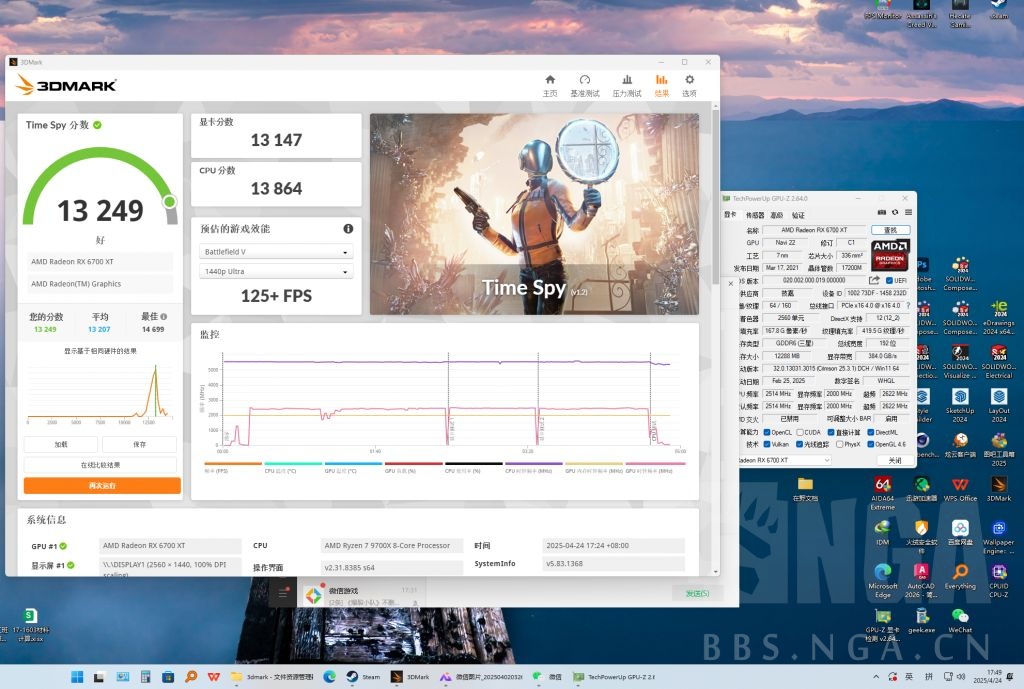Toggle the OpenCL checkbox in GPU-Z

tap(767, 432)
